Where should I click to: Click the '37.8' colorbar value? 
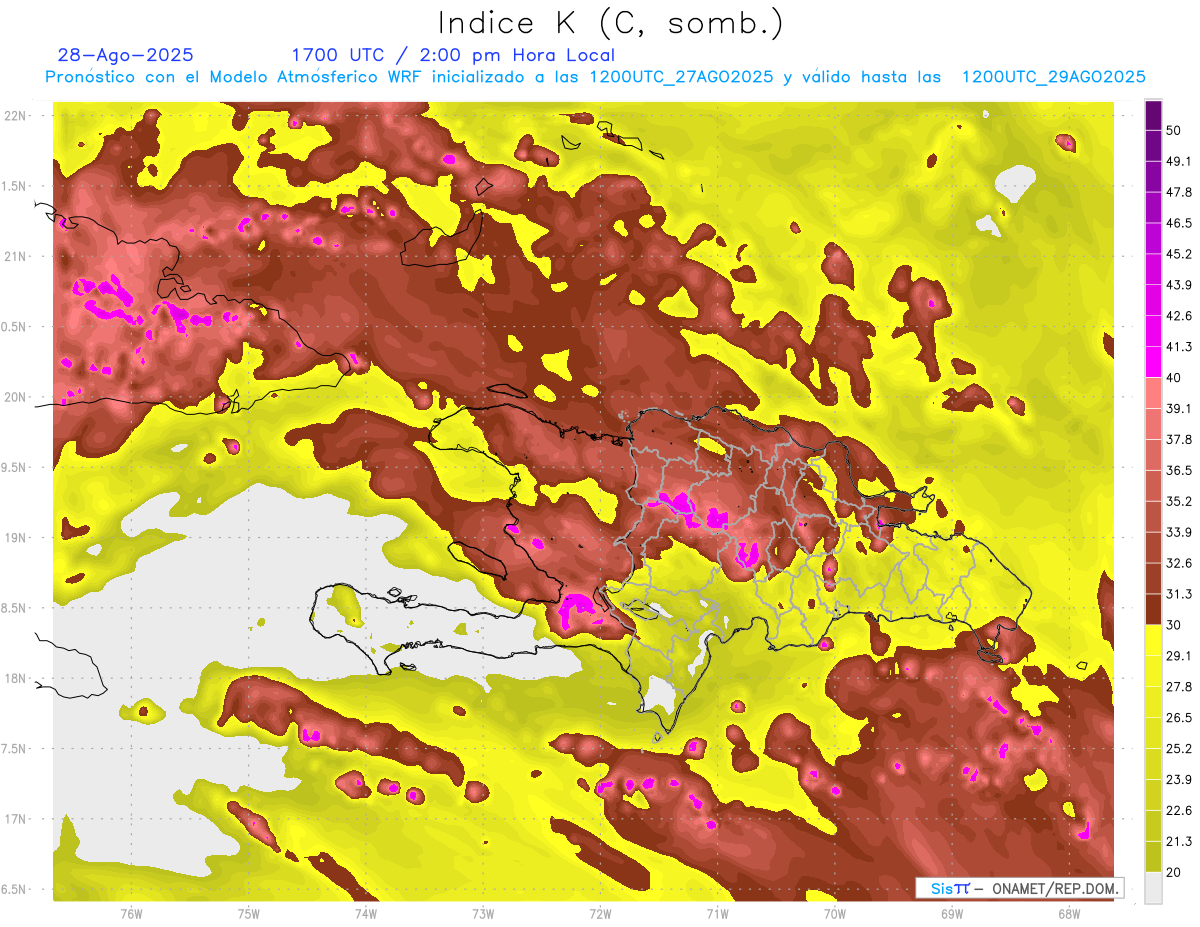point(1179,440)
